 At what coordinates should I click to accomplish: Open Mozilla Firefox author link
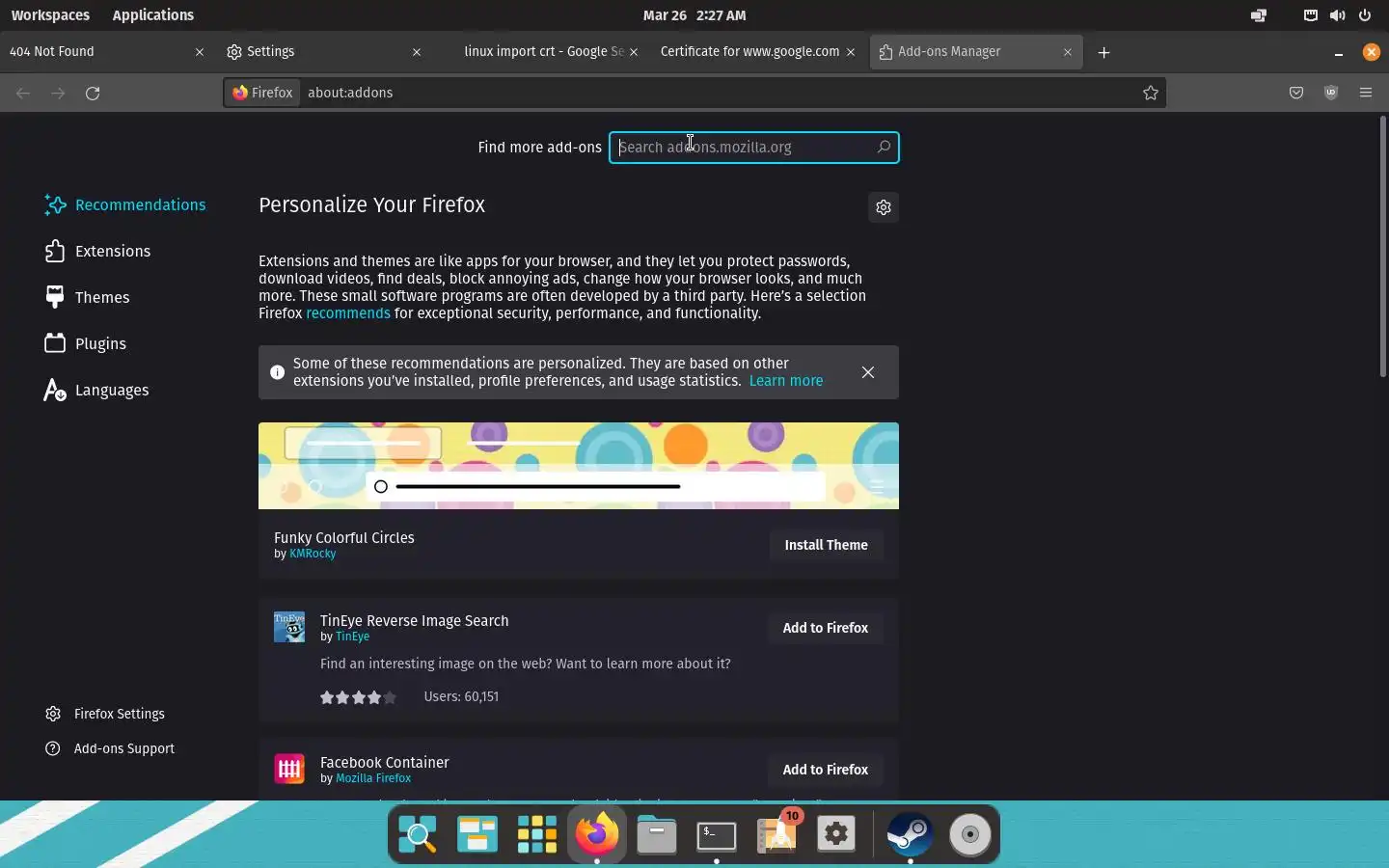(x=373, y=778)
